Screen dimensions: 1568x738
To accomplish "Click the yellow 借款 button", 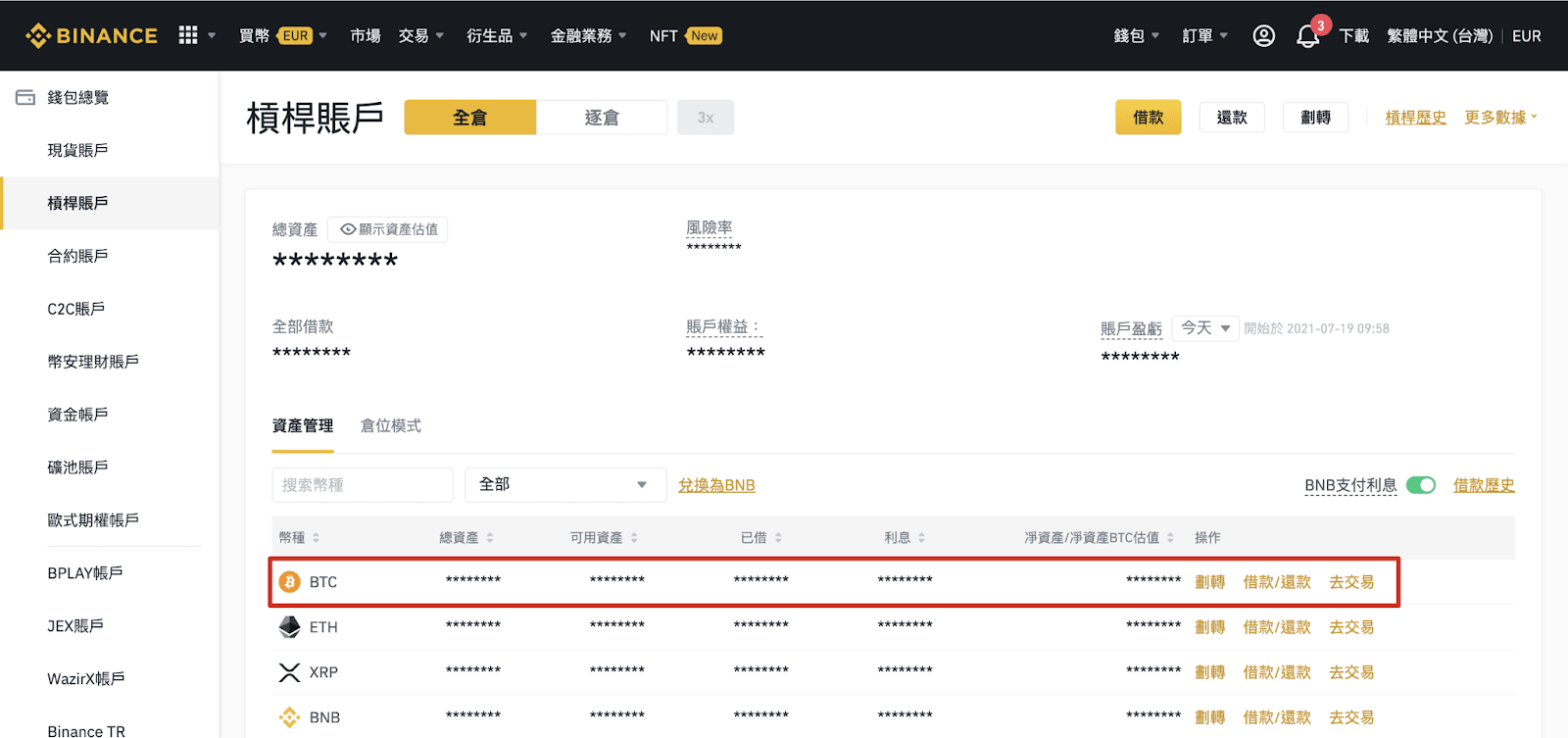I will pos(1148,118).
